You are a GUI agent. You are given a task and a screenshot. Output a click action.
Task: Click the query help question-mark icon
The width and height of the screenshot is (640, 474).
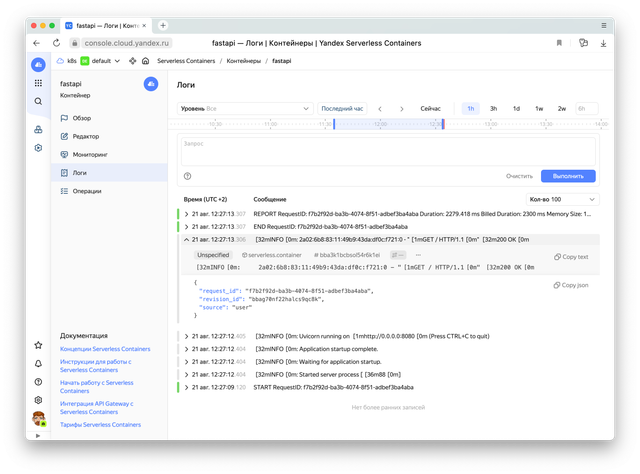[187, 176]
